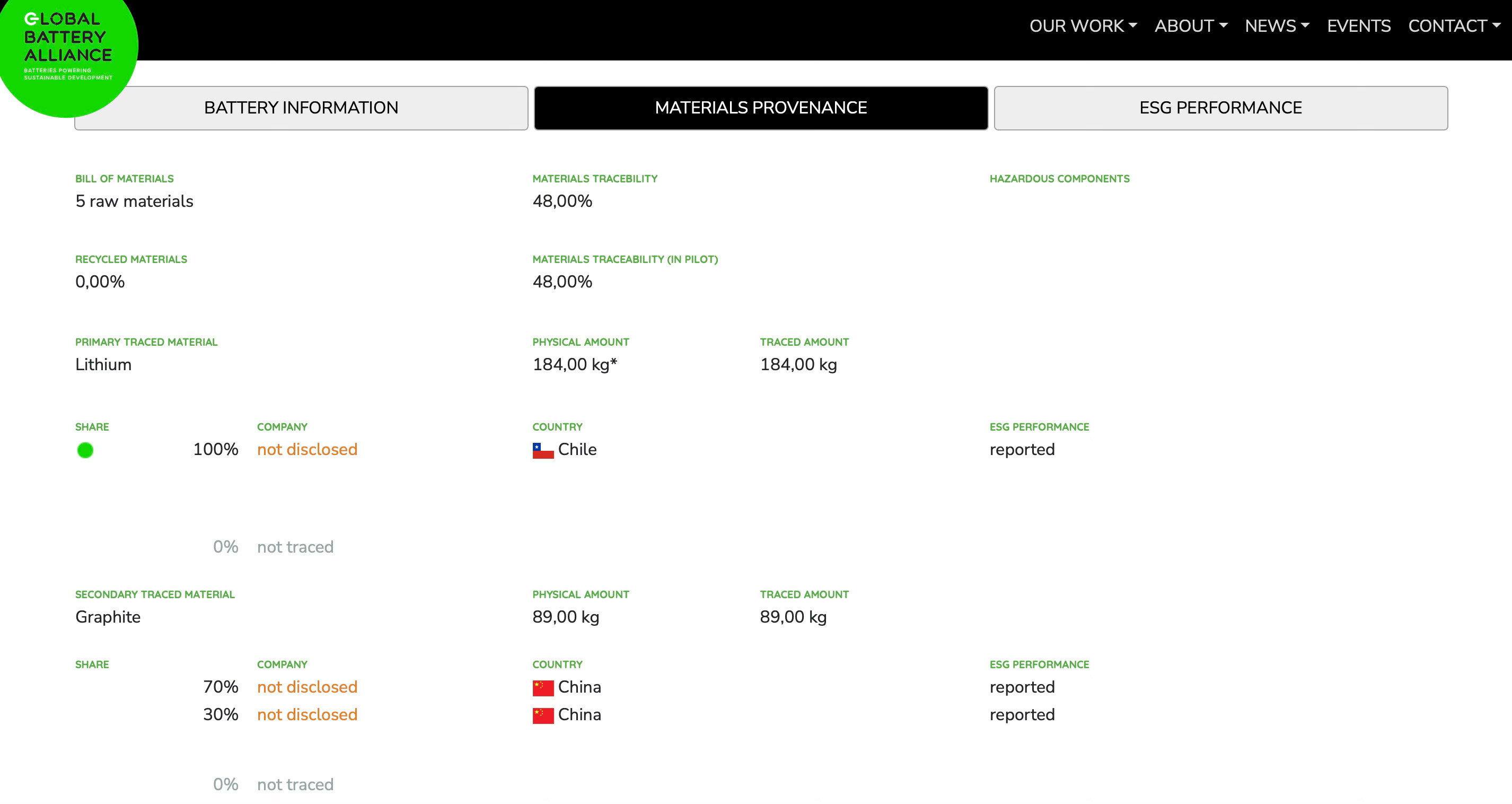This screenshot has height=804, width=1512.
Task: Select the Materials Provenance tab
Action: [x=761, y=108]
